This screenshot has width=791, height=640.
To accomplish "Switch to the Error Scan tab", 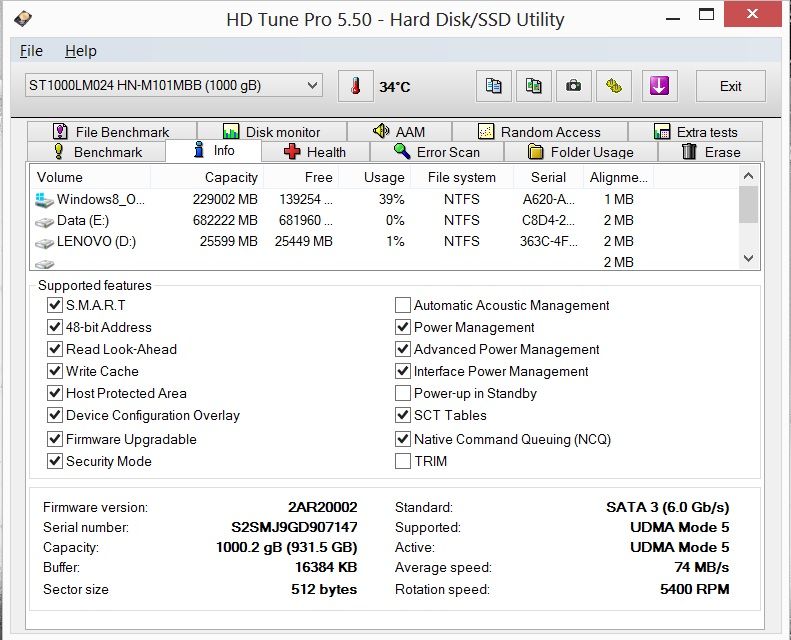I will pos(437,152).
